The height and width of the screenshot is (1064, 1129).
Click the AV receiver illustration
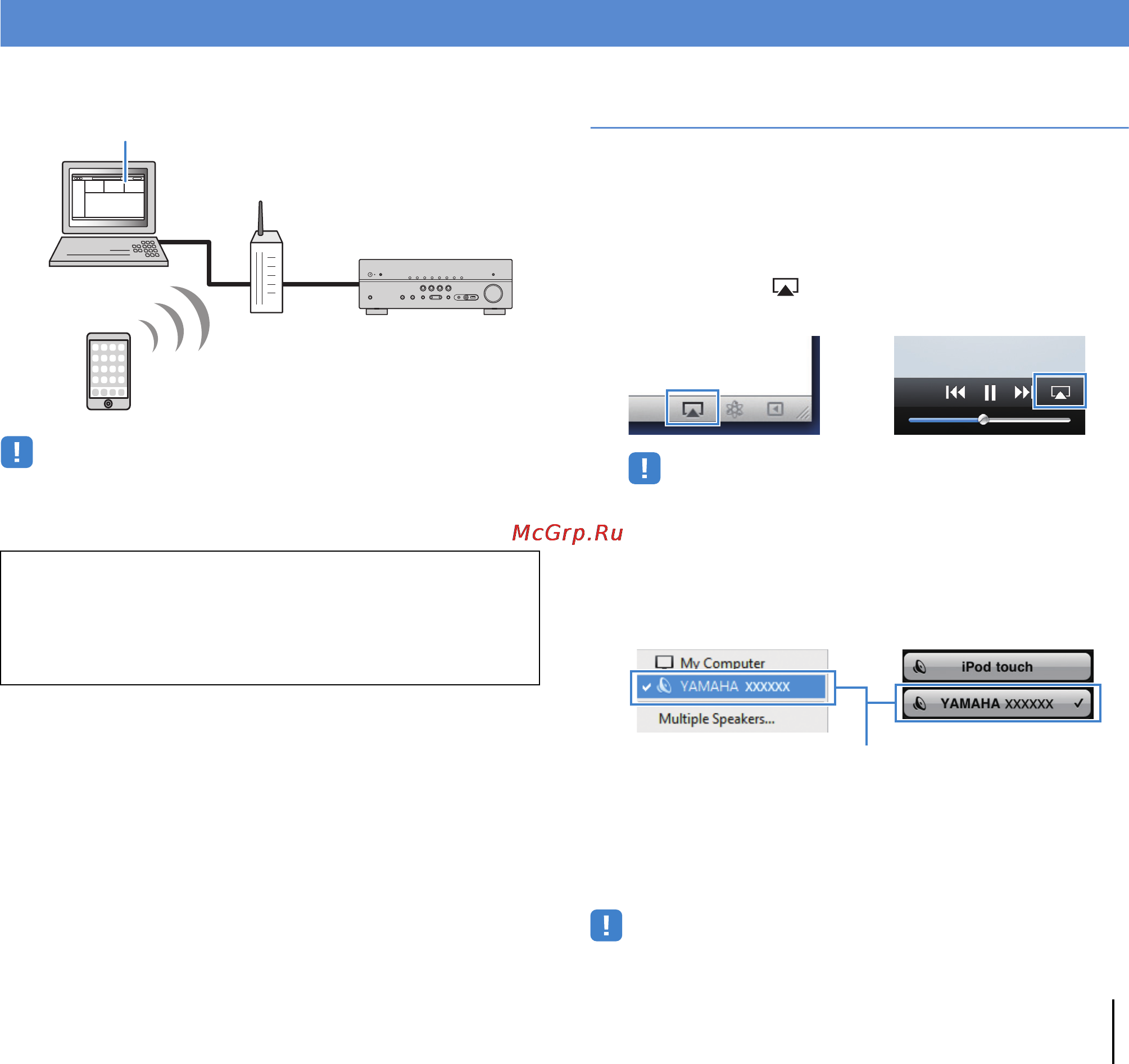point(436,287)
